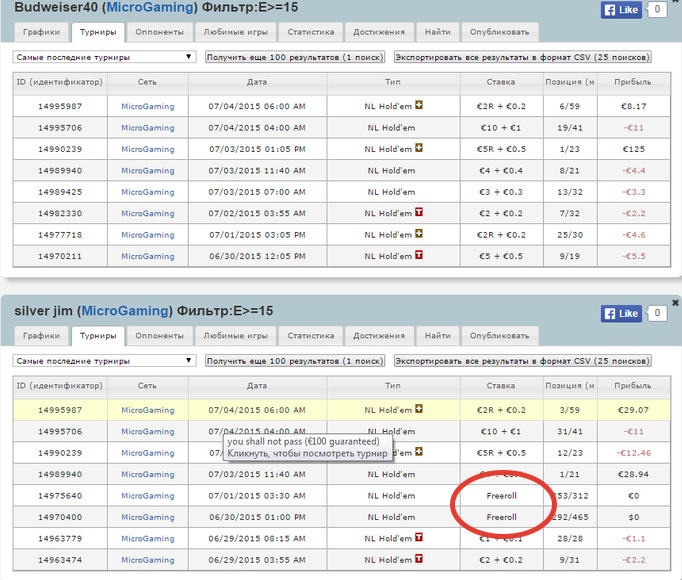This screenshot has height=580, width=682.
Task: Click turbo icon in silver jim row 14963779
Action: point(419,537)
